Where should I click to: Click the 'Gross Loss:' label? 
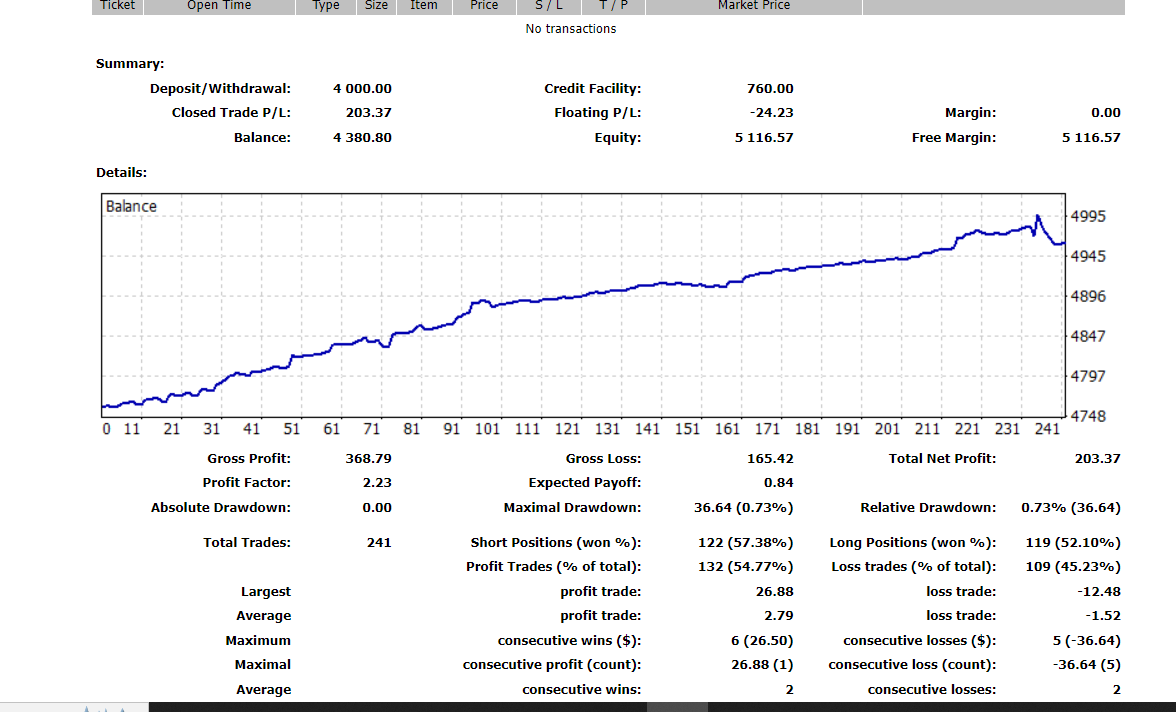[603, 458]
